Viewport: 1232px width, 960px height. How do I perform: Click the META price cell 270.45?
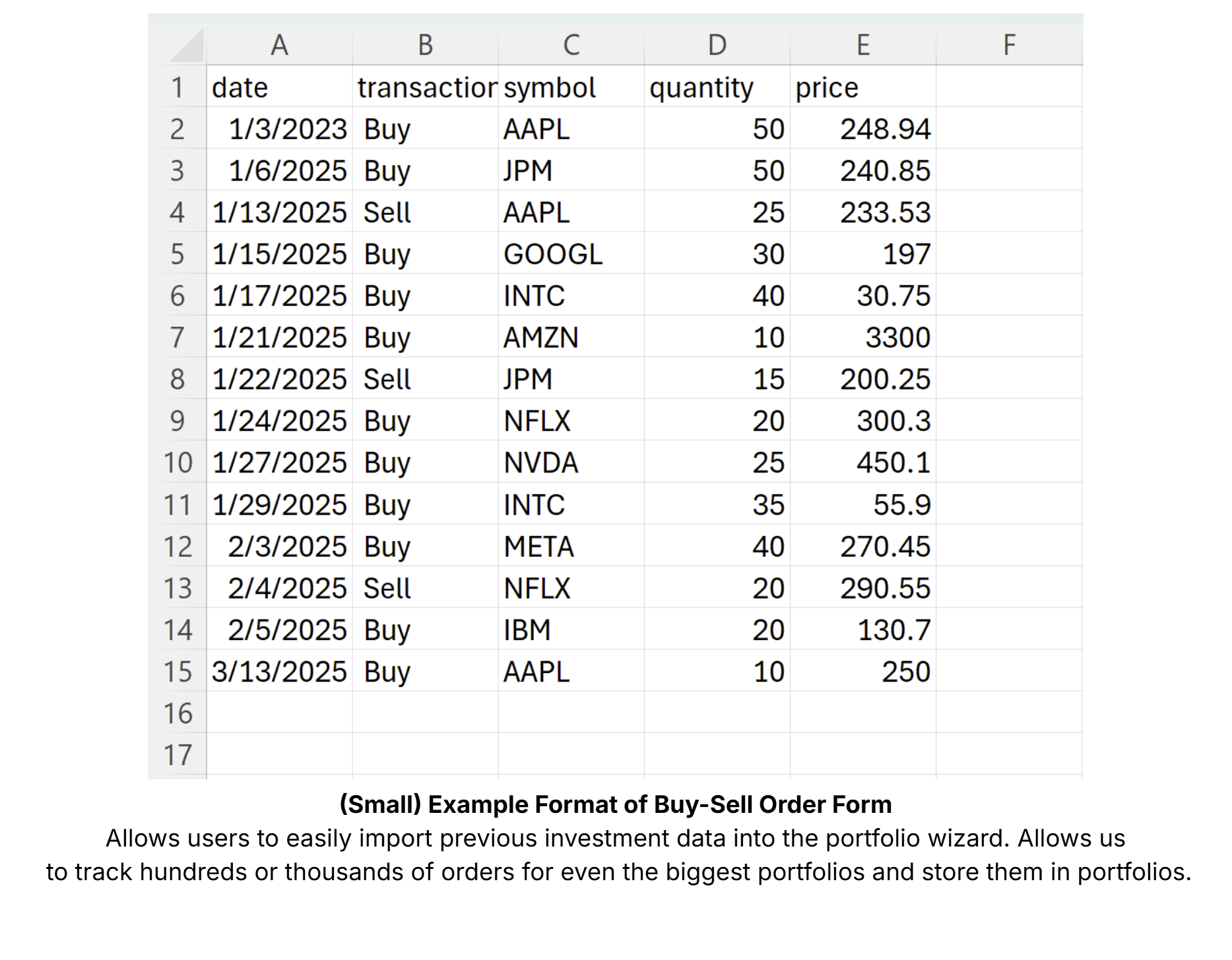pyautogui.click(x=862, y=546)
